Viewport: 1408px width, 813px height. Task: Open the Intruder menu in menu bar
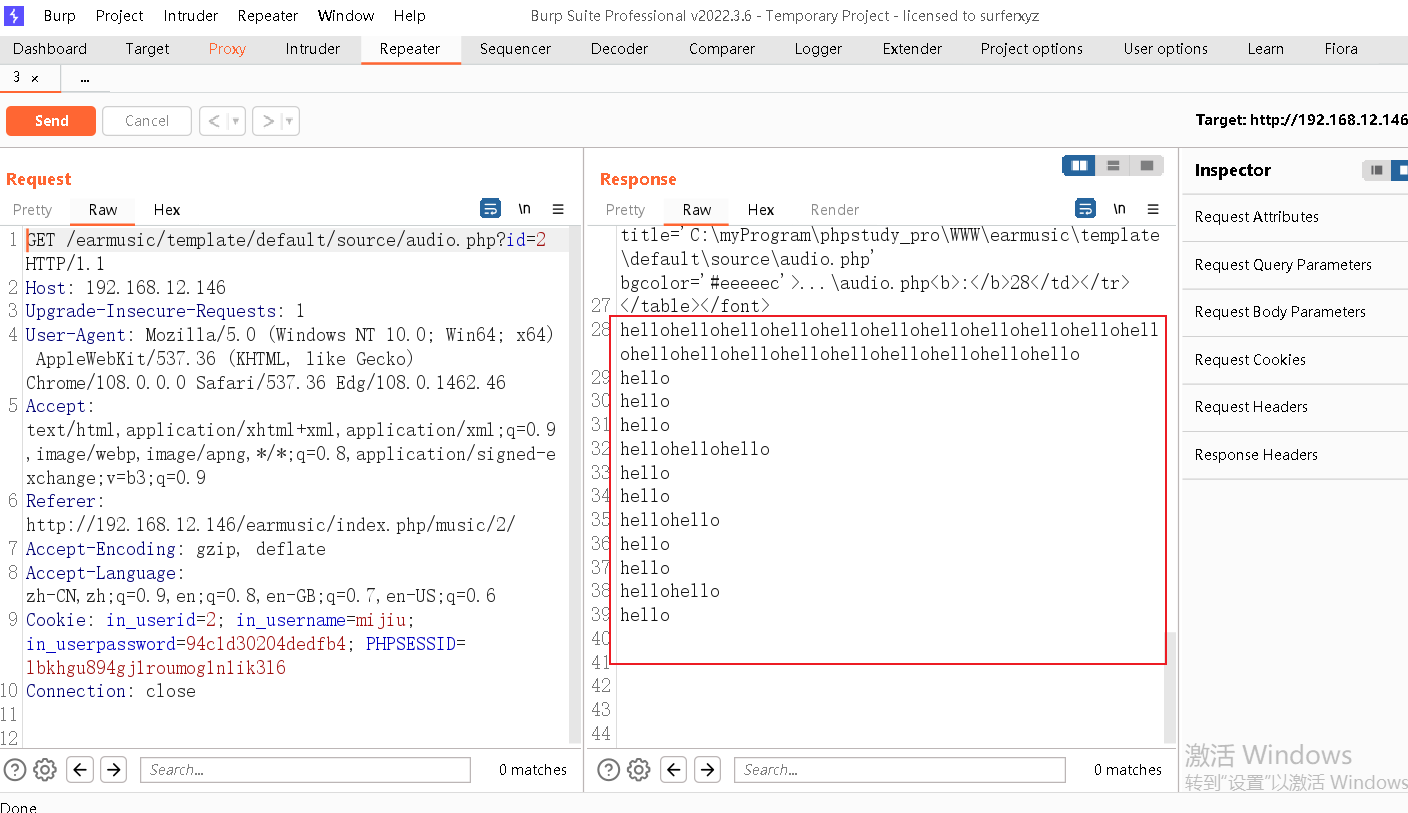point(191,16)
